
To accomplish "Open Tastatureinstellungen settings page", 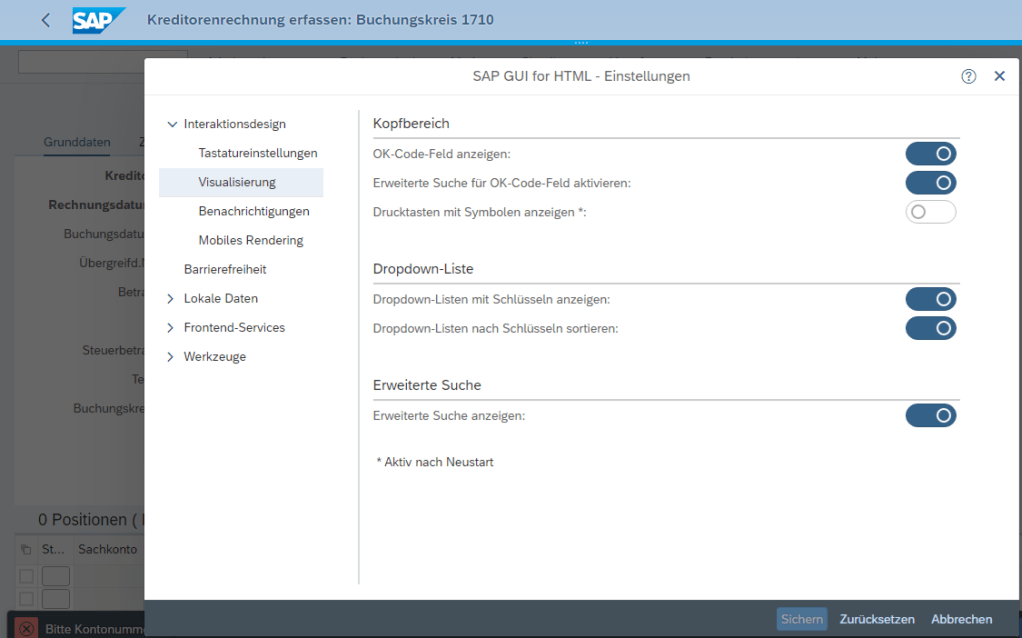I will (x=257, y=153).
